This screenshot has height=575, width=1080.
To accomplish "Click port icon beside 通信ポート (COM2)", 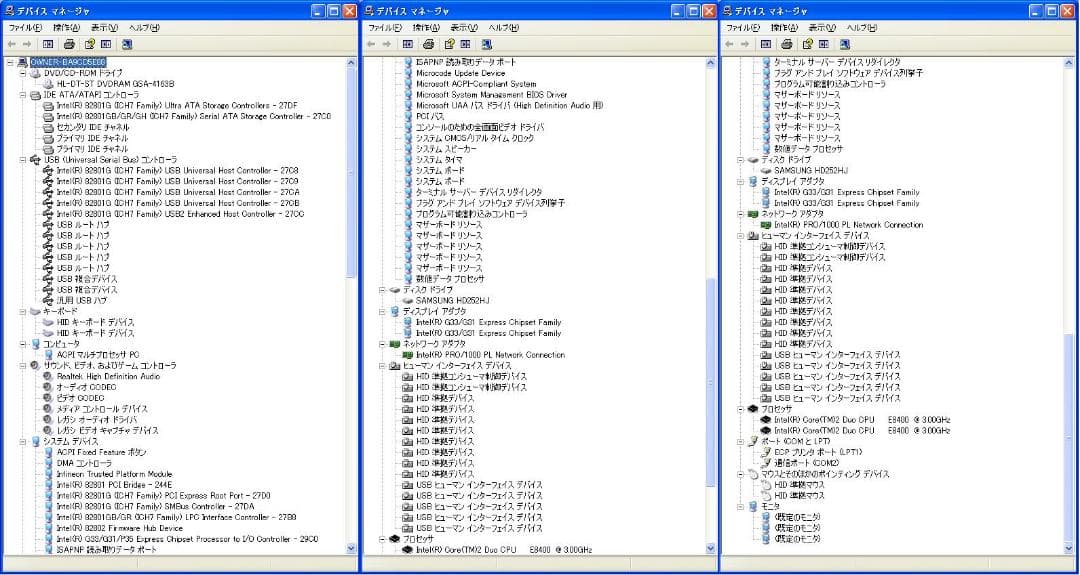I will (x=765, y=463).
